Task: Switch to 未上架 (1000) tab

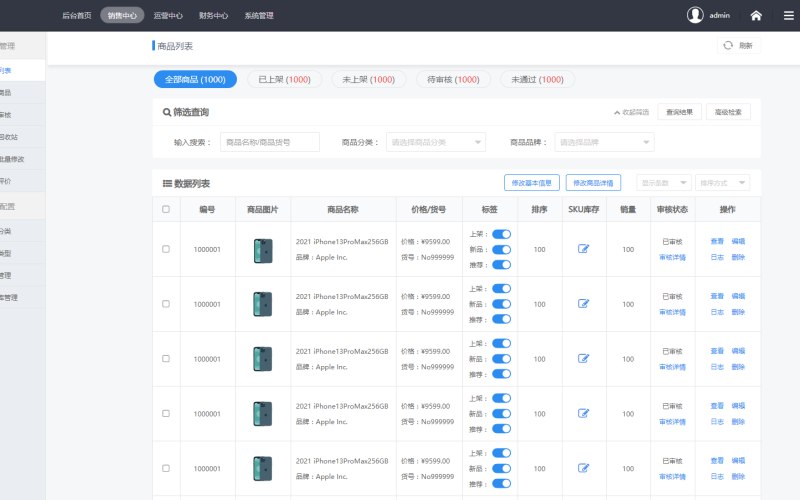Action: 368,79
